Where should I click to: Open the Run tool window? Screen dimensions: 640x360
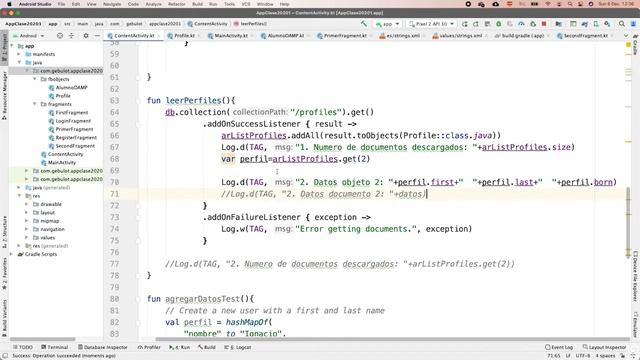(179, 347)
